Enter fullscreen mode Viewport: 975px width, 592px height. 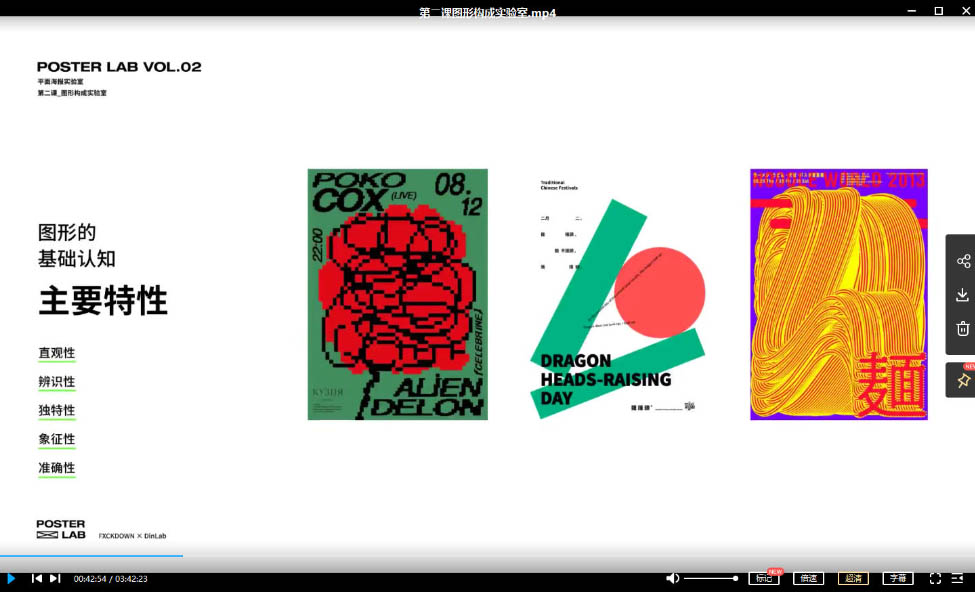[935, 578]
